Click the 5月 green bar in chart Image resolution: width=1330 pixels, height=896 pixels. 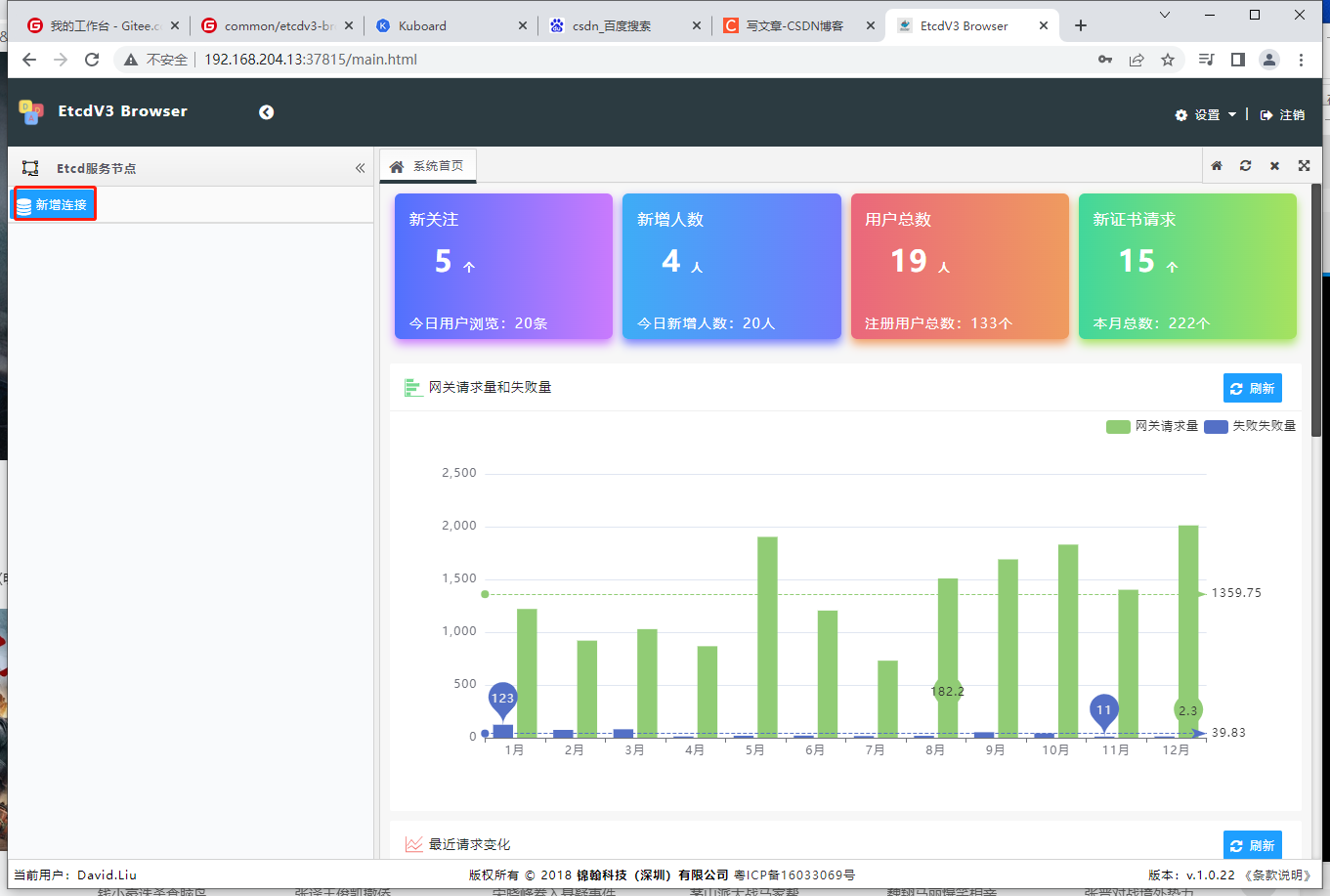pos(767,636)
